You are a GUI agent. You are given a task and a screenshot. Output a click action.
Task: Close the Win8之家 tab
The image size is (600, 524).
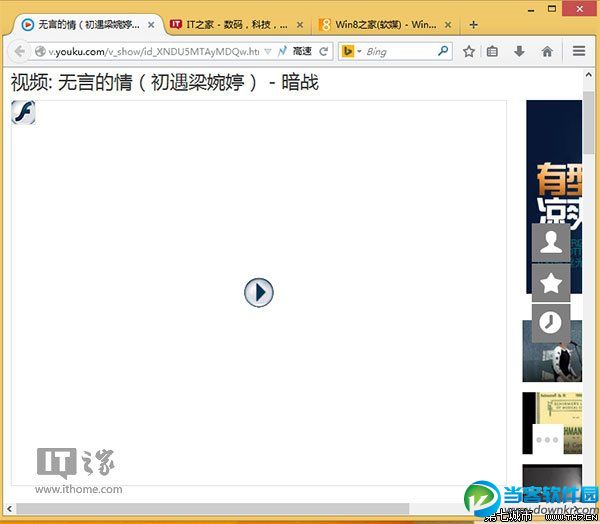(448, 25)
